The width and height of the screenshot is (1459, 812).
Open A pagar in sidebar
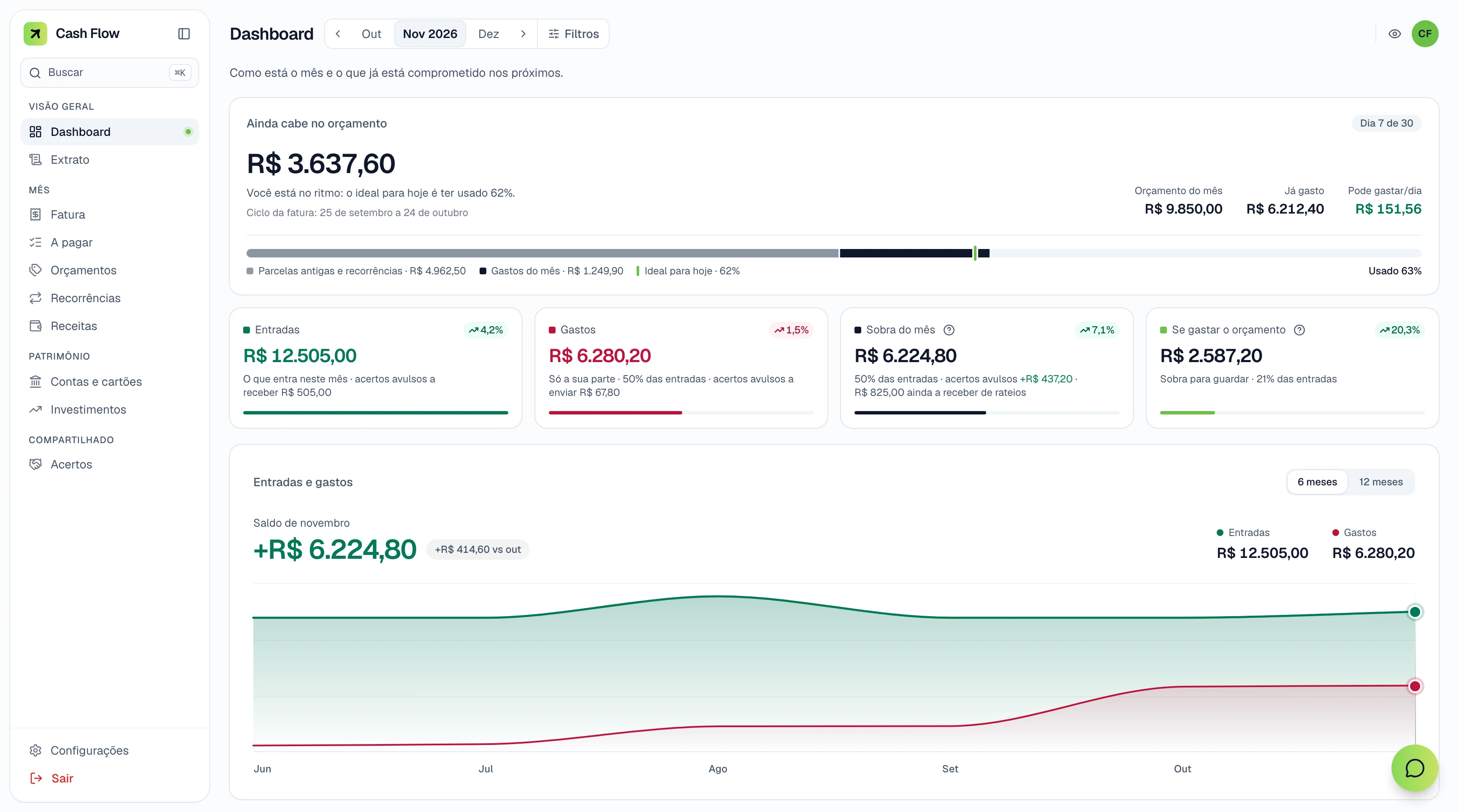pos(110,242)
